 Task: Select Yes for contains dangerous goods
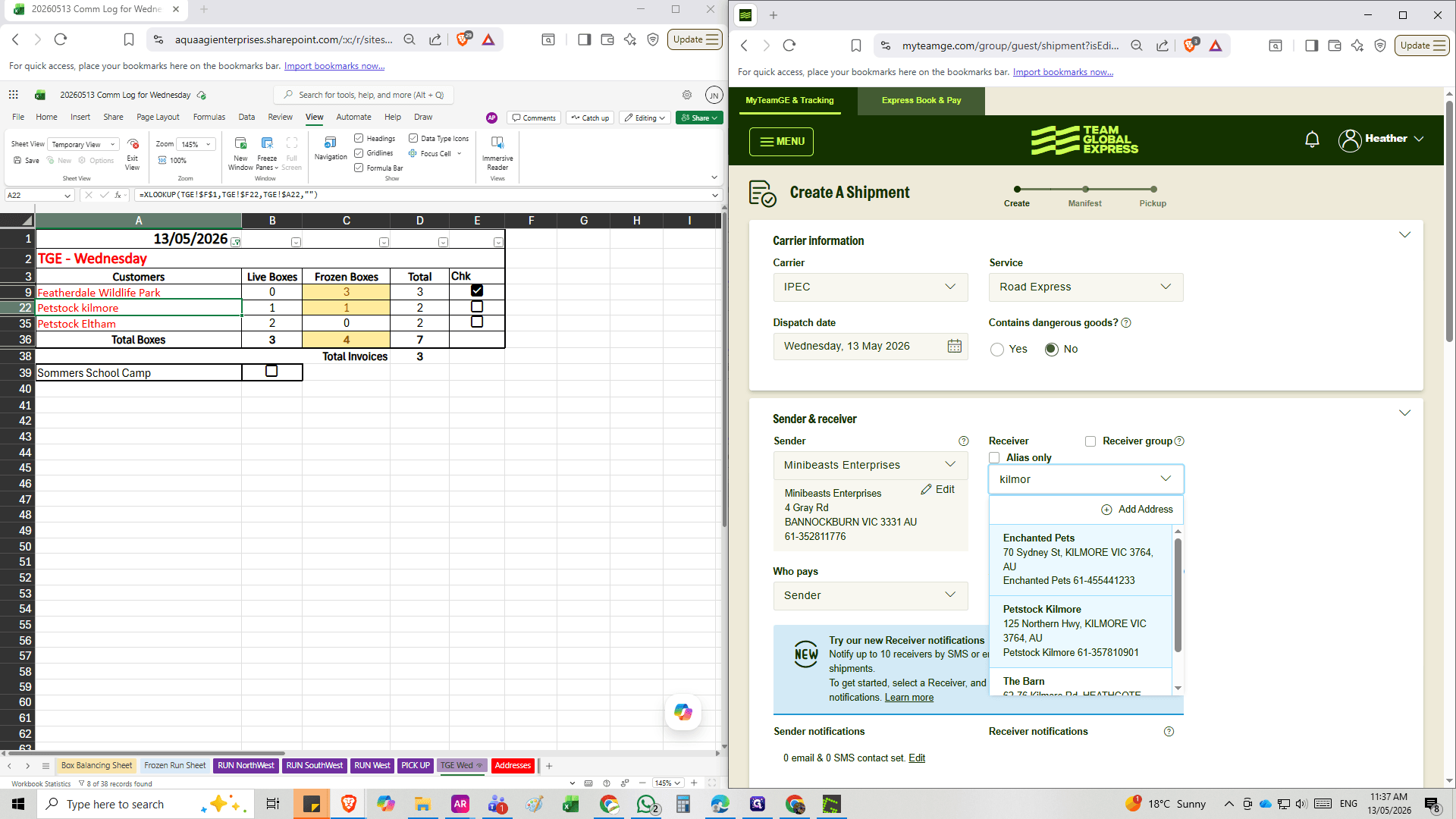coord(997,350)
